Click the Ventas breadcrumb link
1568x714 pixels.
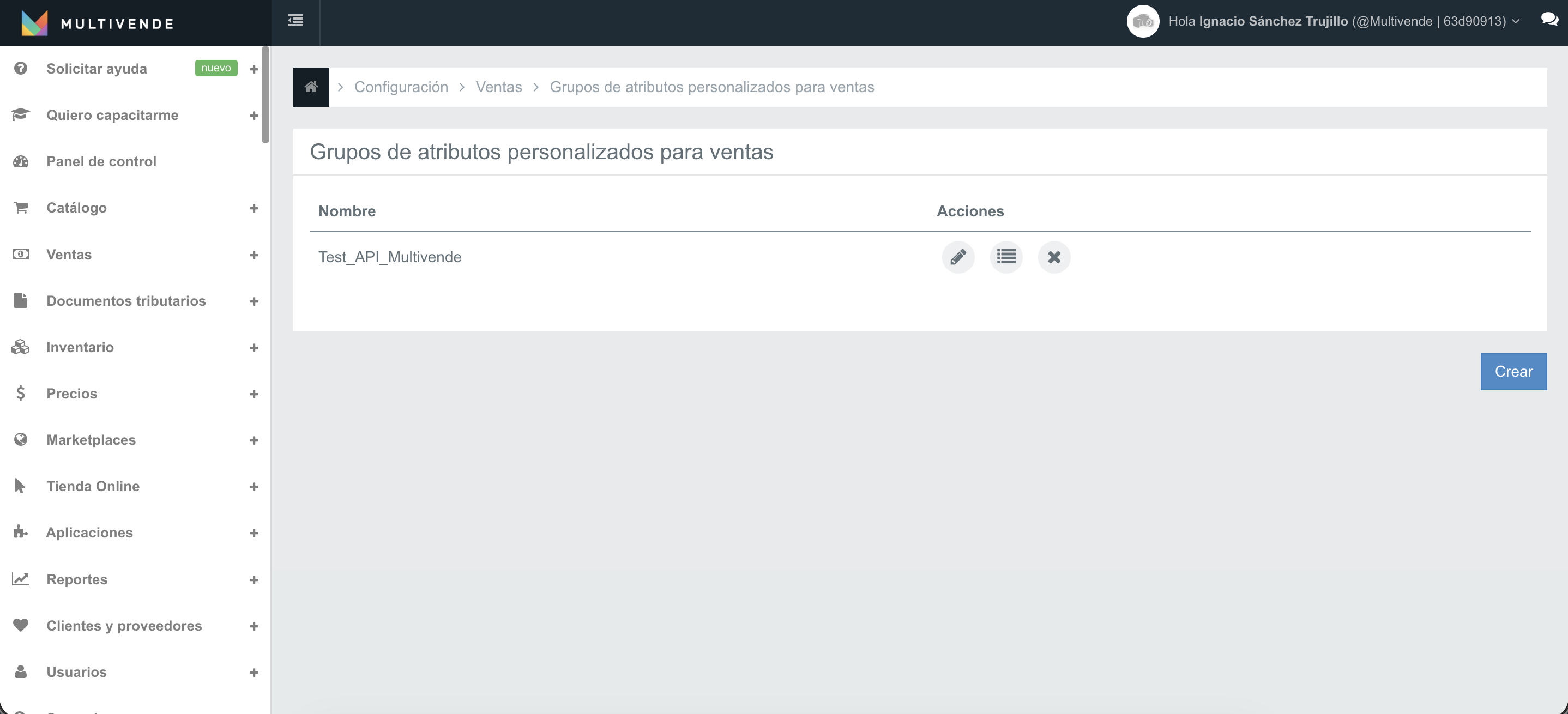[x=498, y=87]
